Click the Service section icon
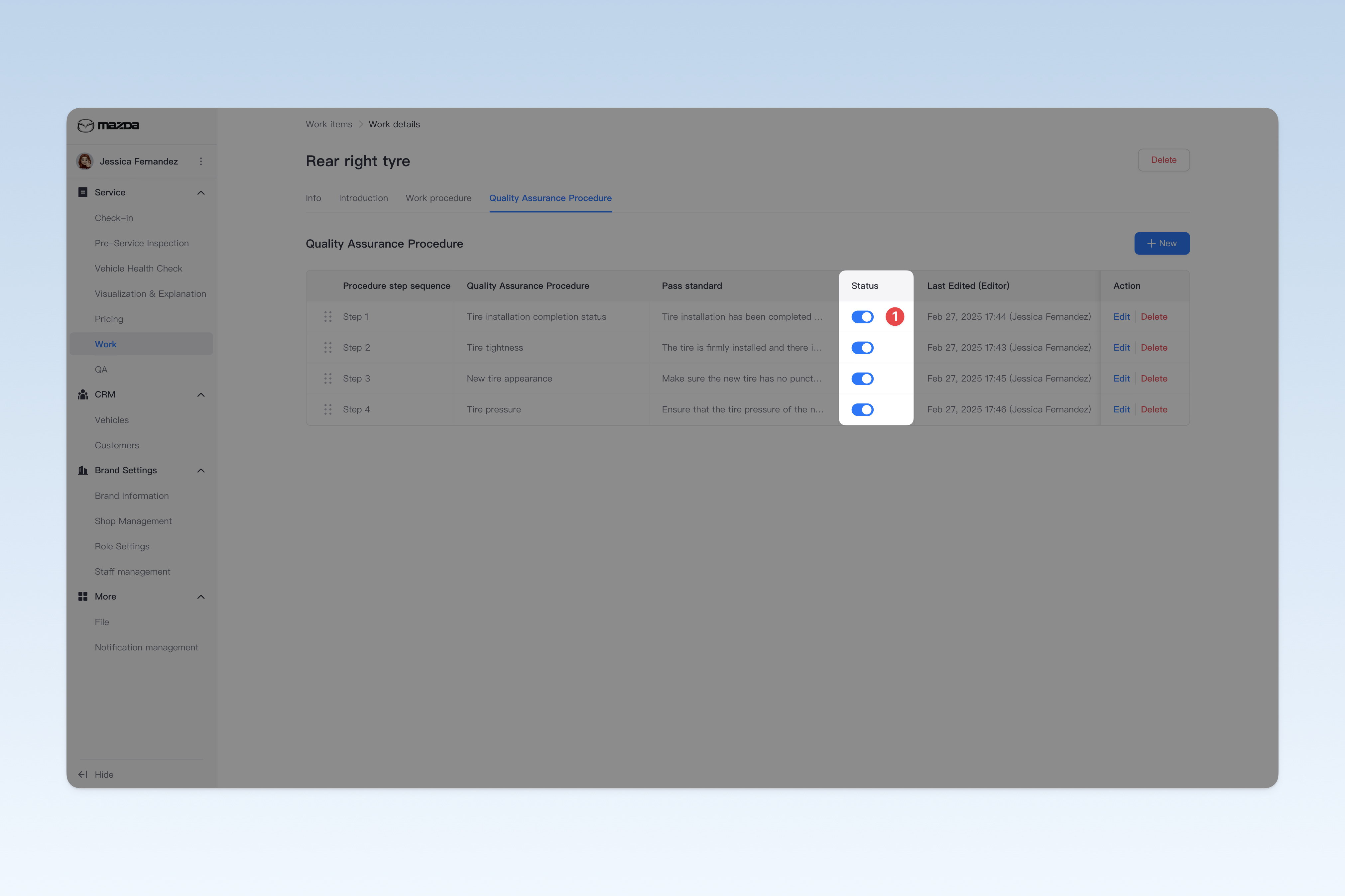The image size is (1345, 896). (x=83, y=192)
